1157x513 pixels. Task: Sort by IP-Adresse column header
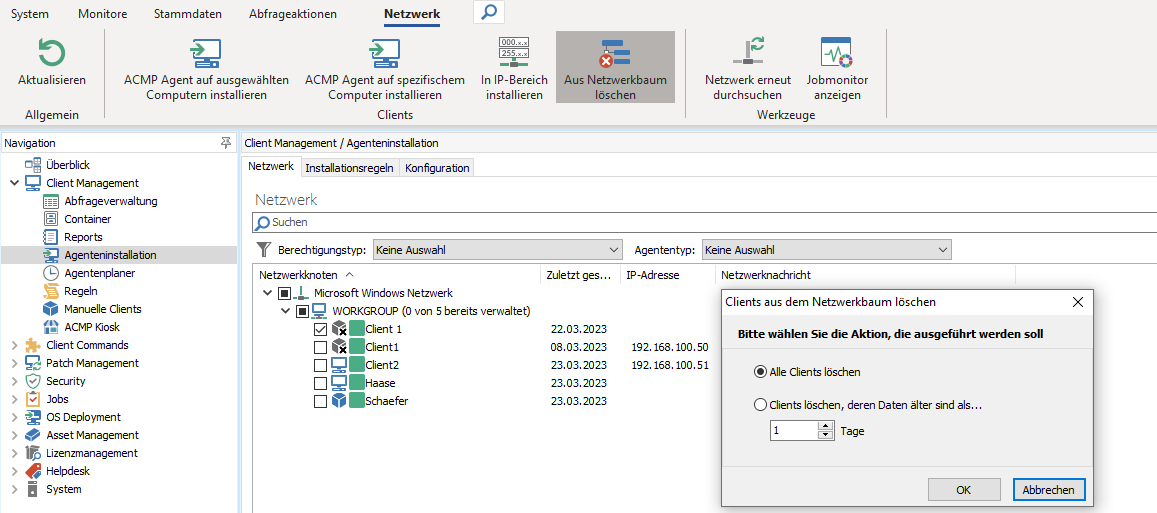coord(668,275)
